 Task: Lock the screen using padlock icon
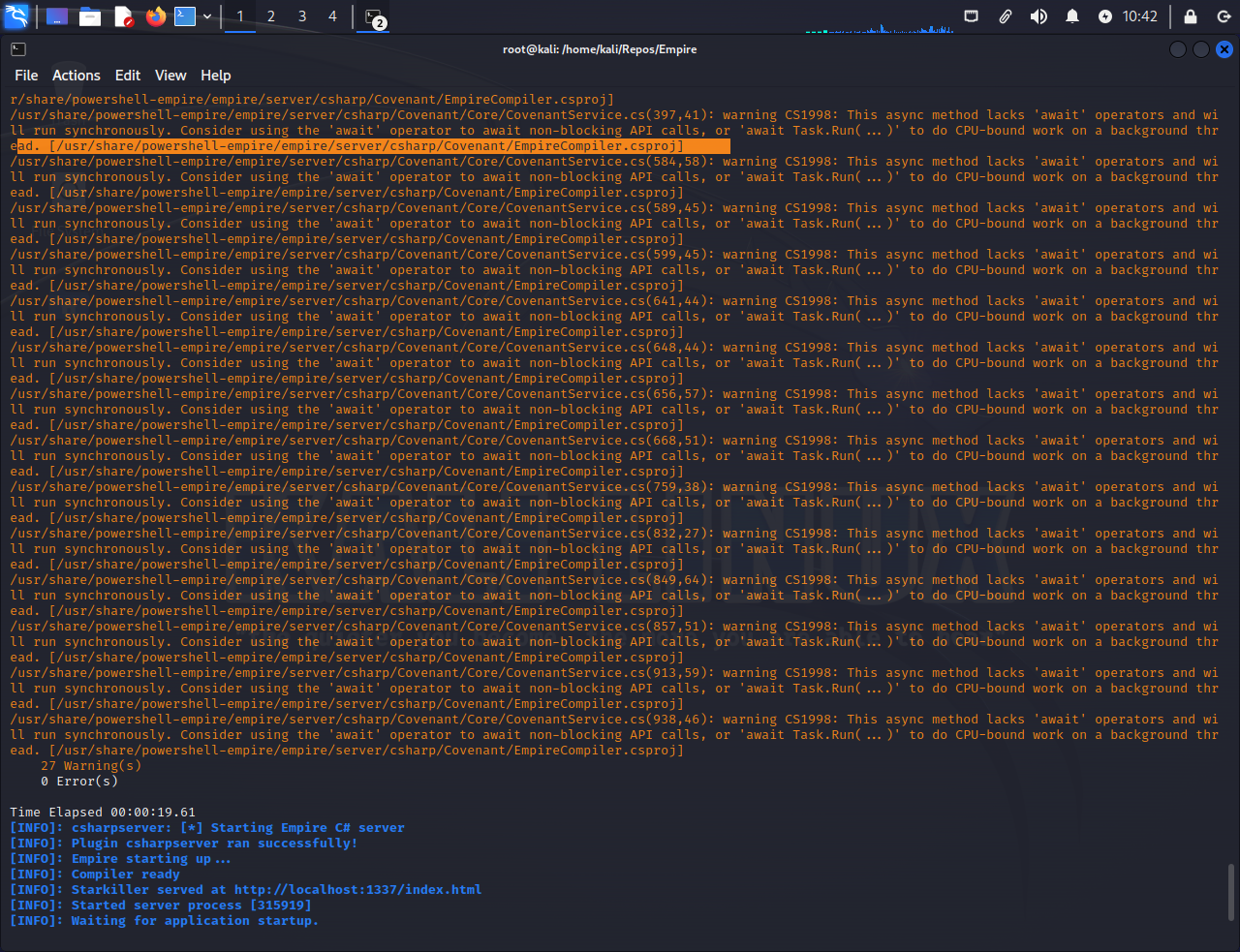coord(1191,16)
